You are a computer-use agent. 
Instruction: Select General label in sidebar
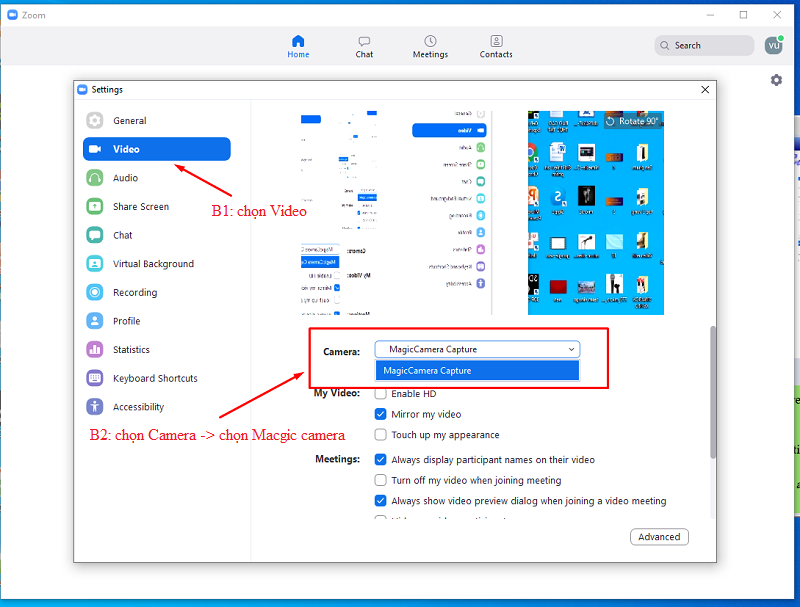pos(130,120)
